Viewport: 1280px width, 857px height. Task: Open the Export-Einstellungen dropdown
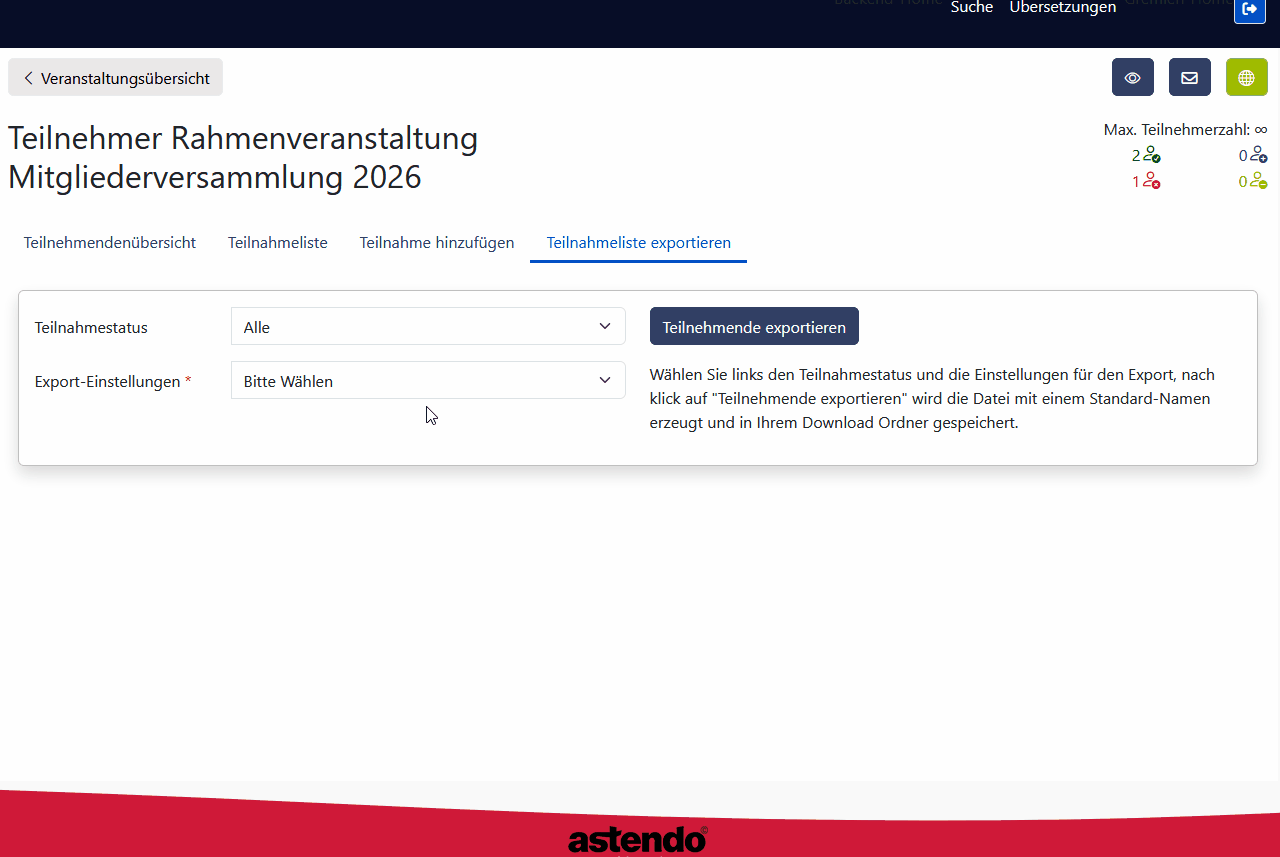[x=428, y=380]
